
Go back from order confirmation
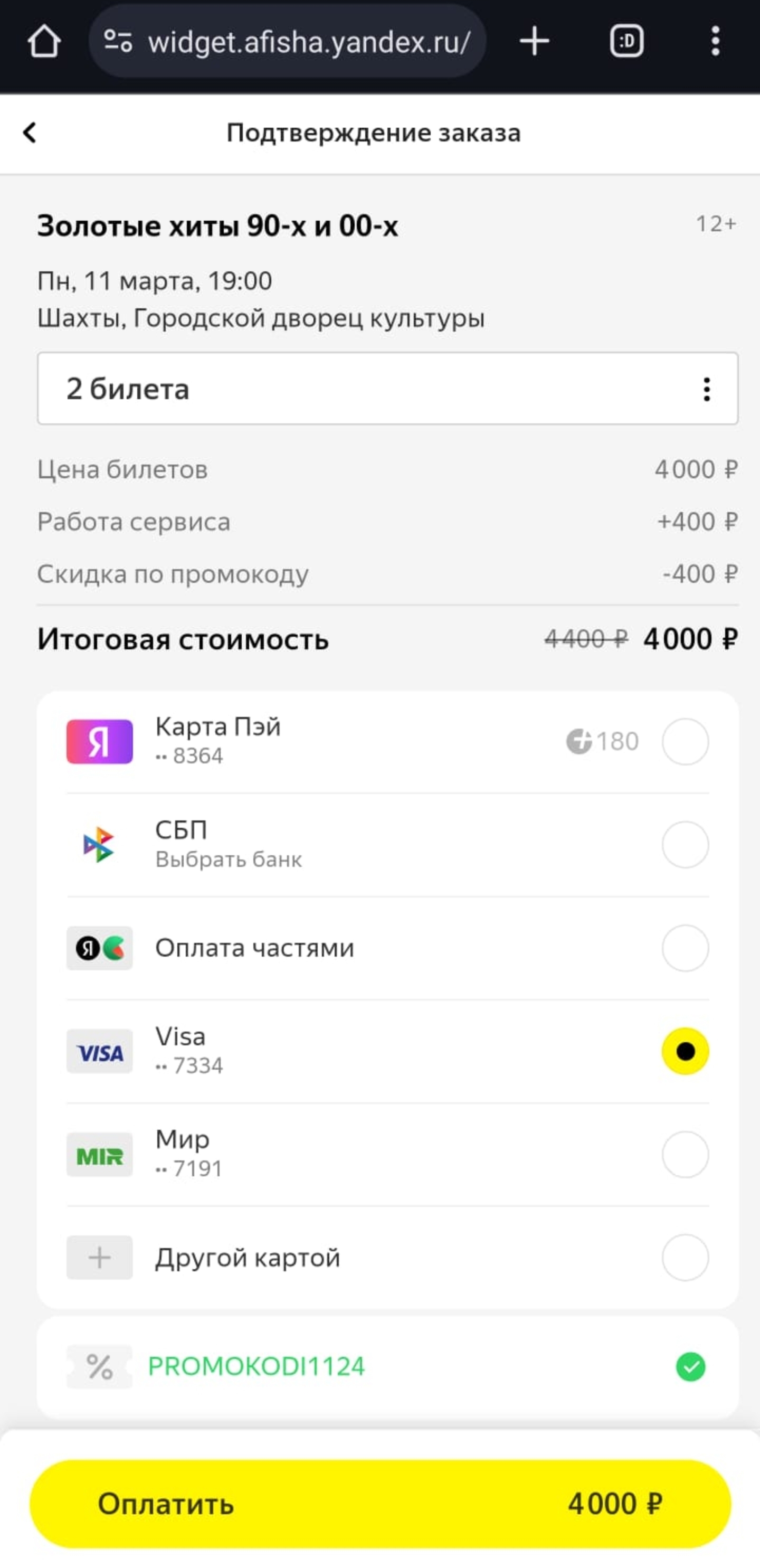tap(30, 133)
